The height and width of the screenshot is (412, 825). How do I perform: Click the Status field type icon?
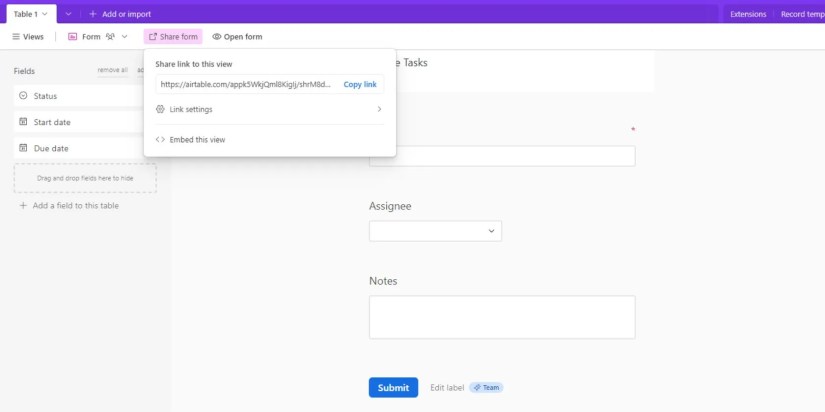pos(23,96)
